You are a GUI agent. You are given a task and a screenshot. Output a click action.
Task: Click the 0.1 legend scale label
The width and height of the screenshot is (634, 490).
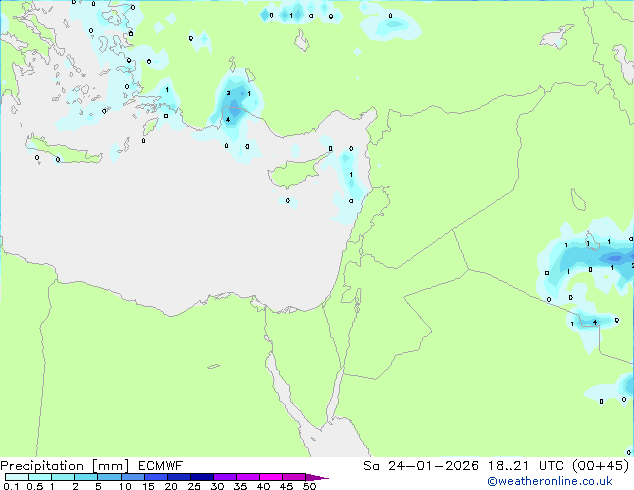(11, 486)
